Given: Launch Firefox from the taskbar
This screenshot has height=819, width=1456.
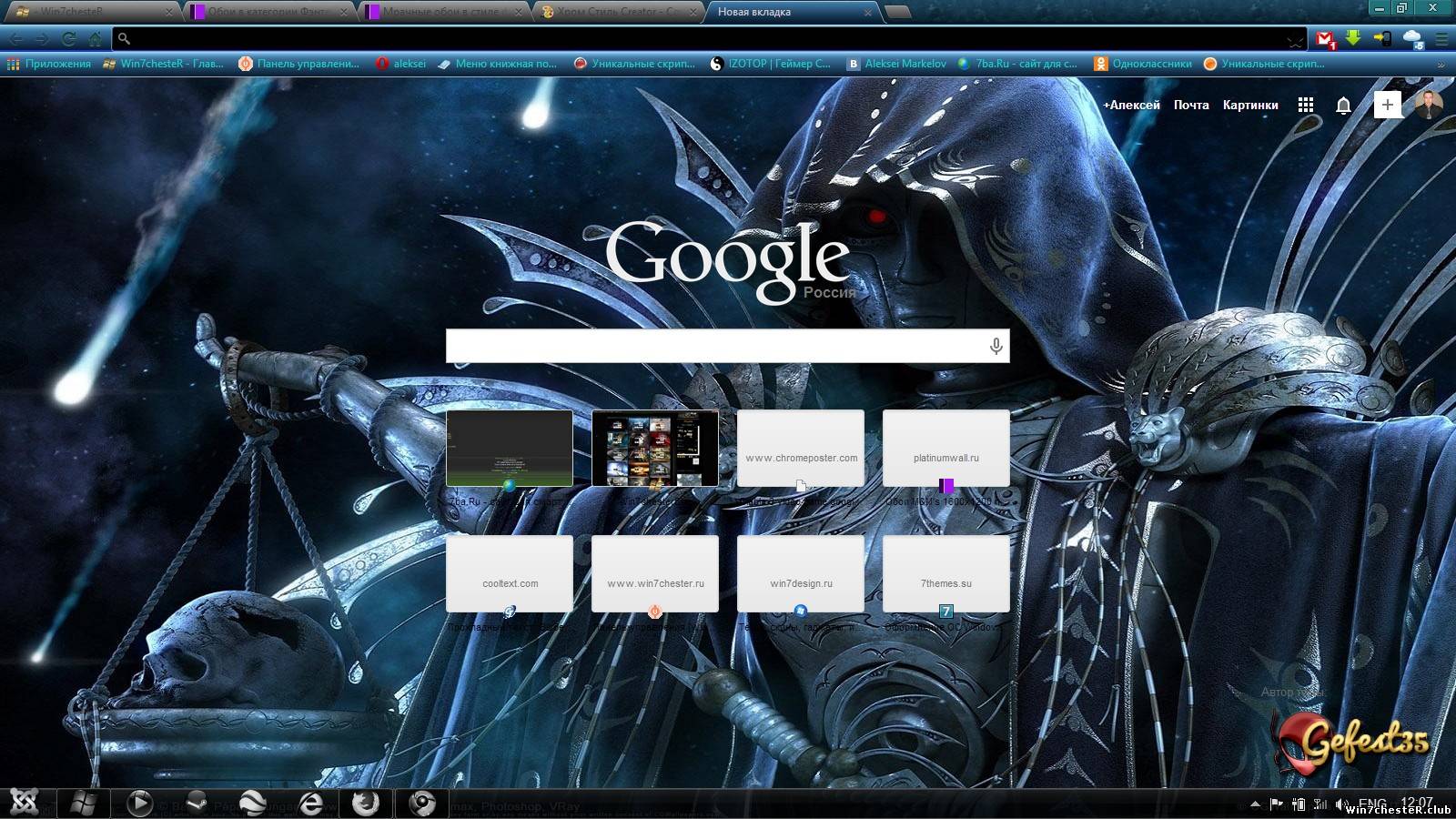Looking at the screenshot, I should (x=366, y=804).
